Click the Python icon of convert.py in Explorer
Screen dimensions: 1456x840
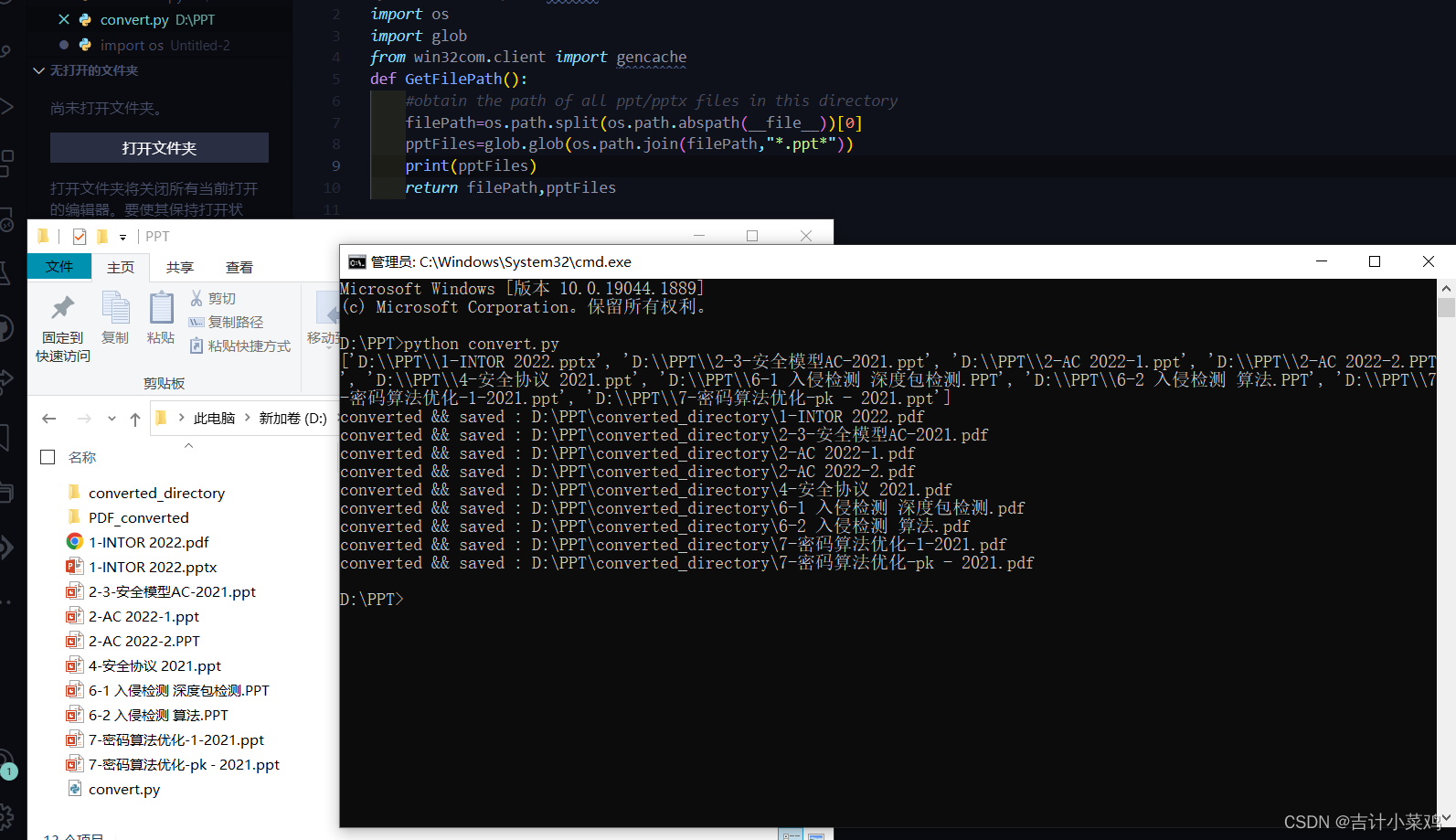coord(75,788)
